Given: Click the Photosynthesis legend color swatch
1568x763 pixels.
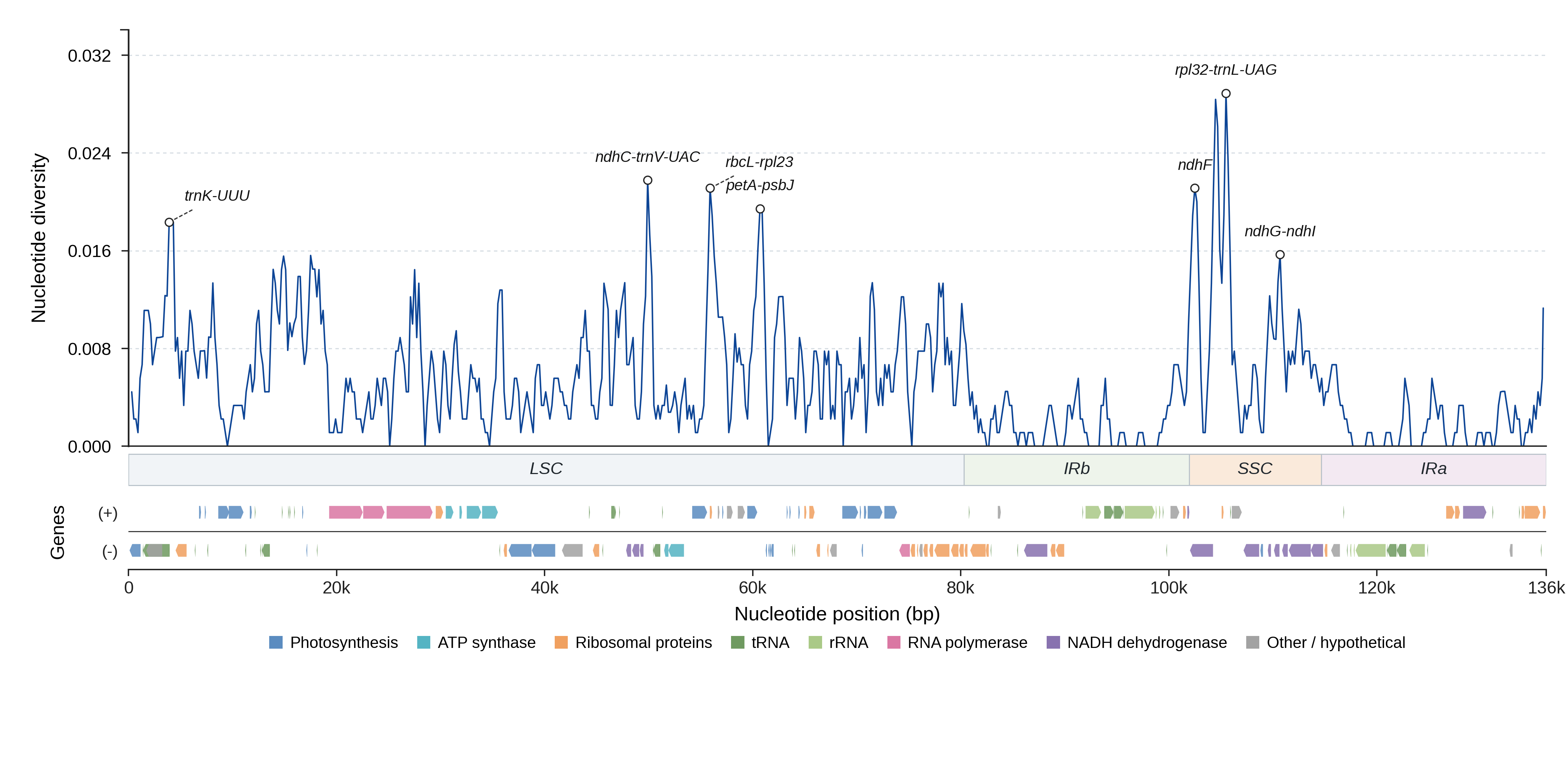Looking at the screenshot, I should (276, 642).
